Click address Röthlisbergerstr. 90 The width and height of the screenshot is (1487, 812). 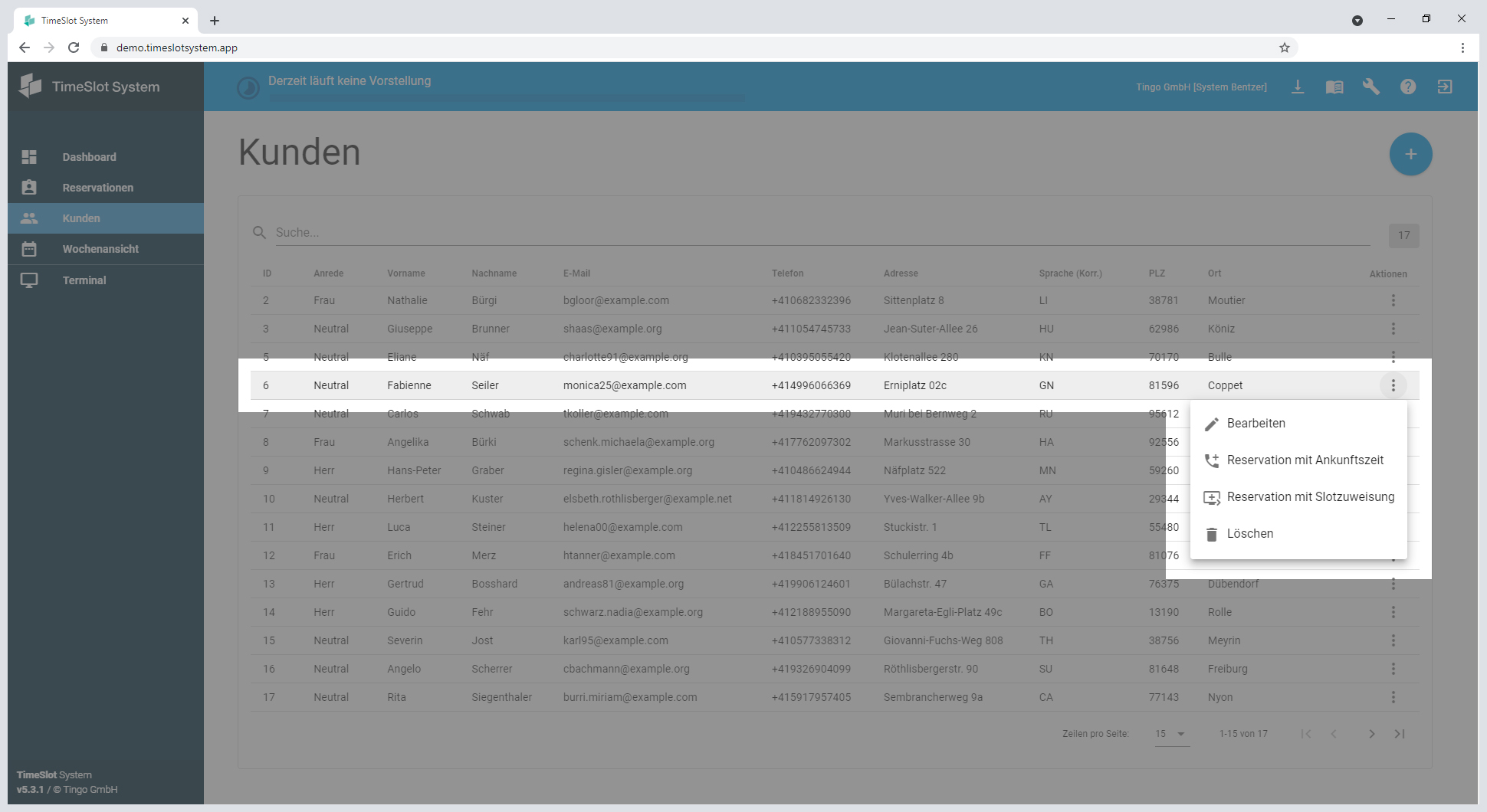(x=931, y=669)
